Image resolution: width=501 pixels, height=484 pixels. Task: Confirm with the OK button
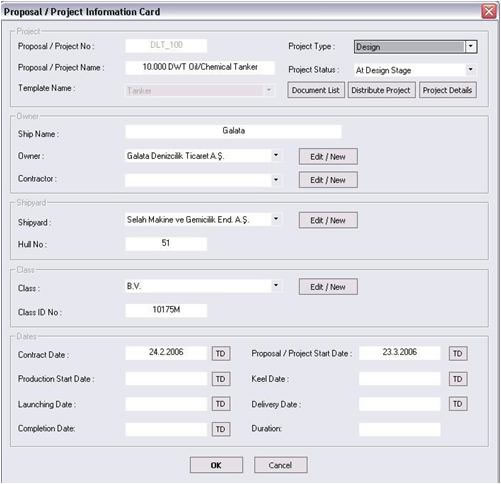click(x=216, y=465)
